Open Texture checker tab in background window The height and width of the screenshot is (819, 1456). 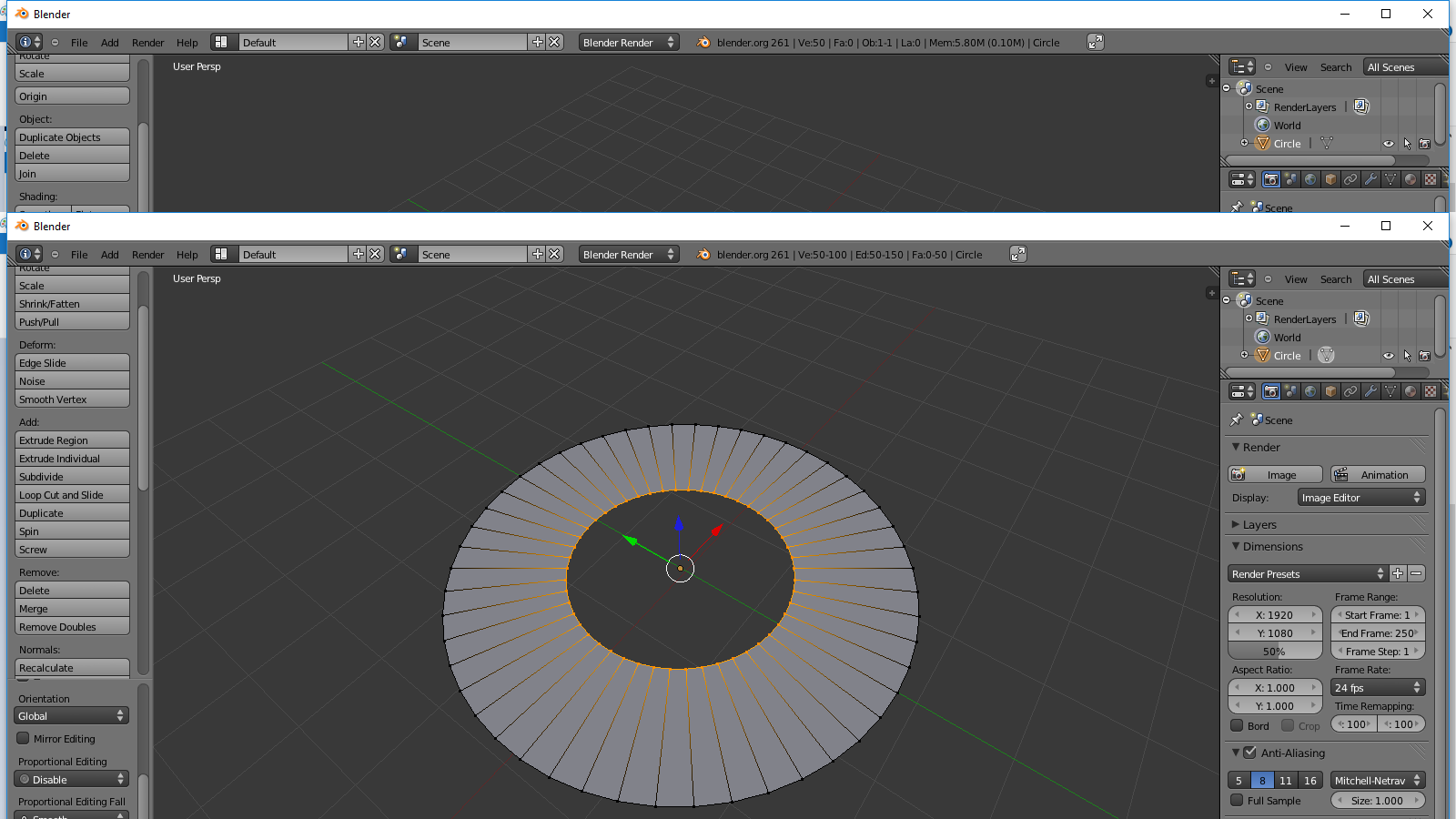tap(1431, 179)
